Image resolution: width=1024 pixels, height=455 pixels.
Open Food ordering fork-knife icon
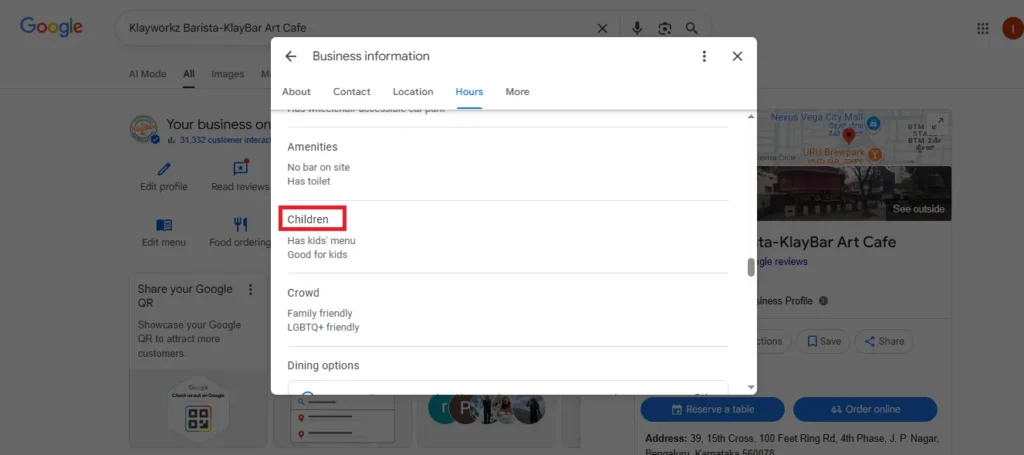pos(240,225)
